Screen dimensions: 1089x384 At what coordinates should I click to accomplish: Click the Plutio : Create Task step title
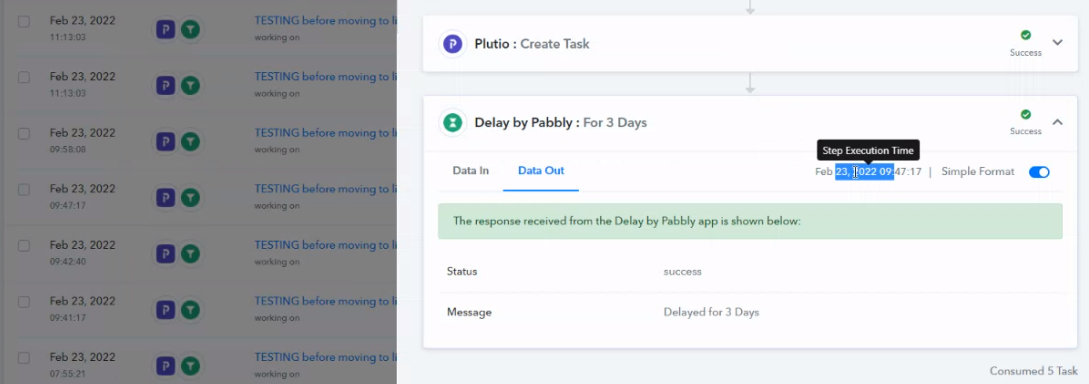click(532, 44)
